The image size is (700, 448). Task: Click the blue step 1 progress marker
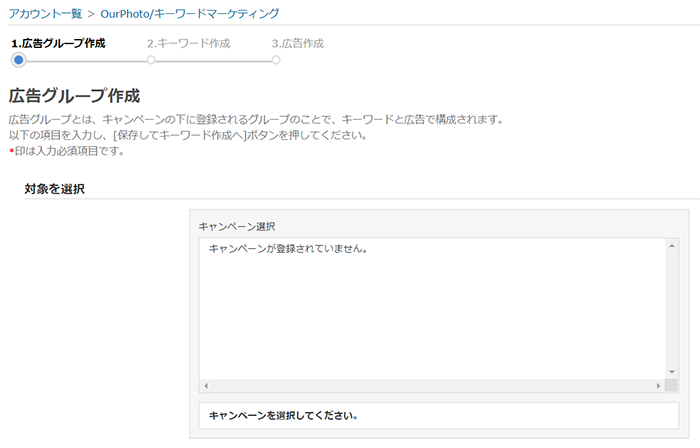18,60
